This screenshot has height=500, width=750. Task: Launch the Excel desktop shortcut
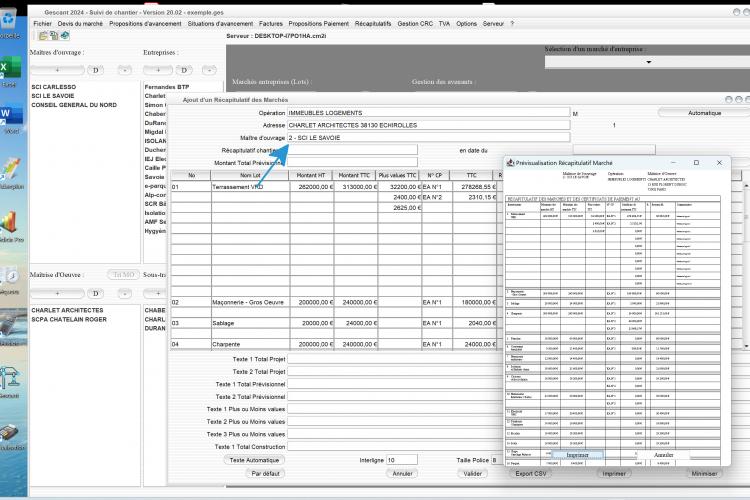click(10, 69)
